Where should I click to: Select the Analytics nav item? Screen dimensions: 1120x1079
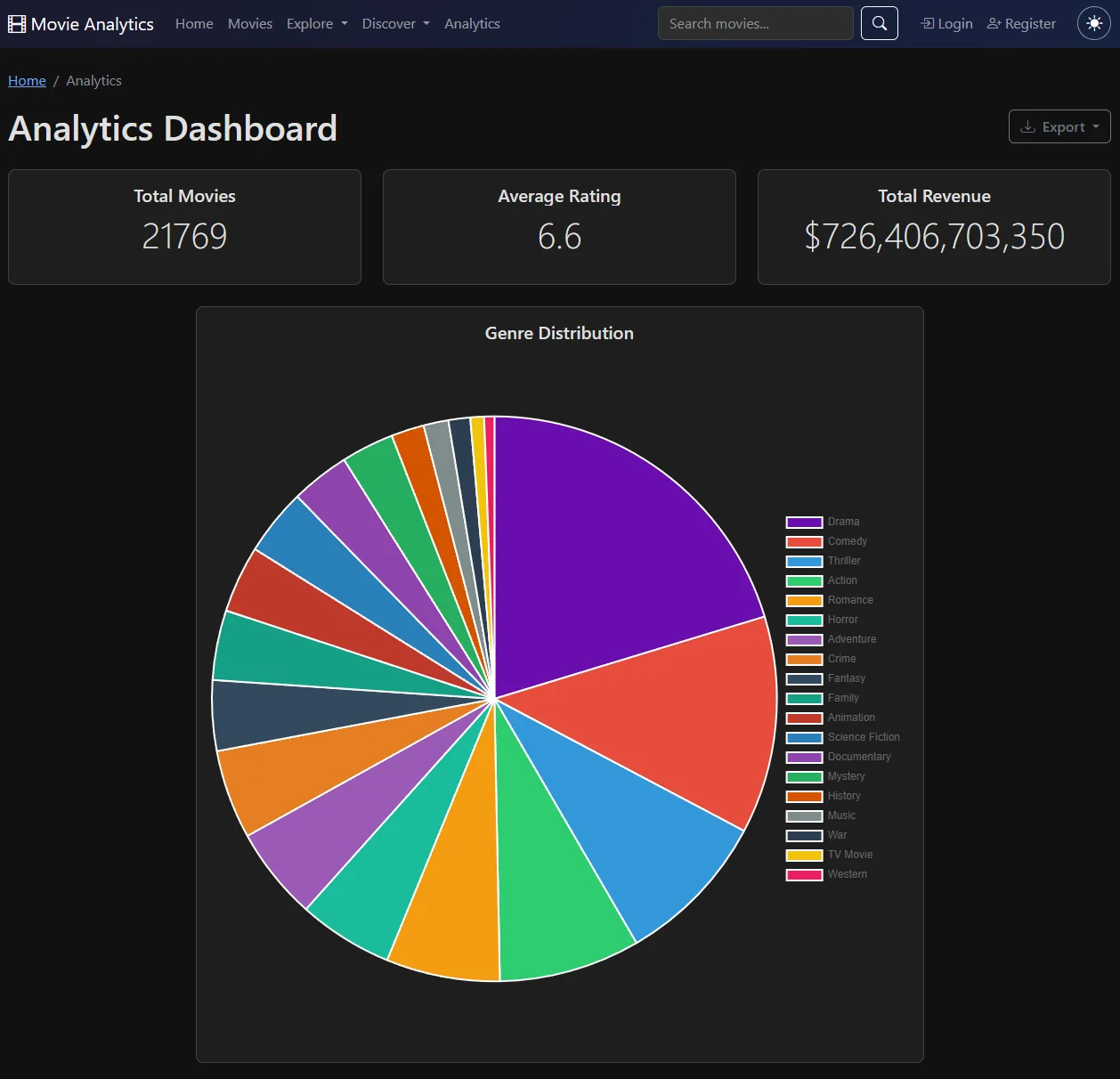[x=472, y=24]
